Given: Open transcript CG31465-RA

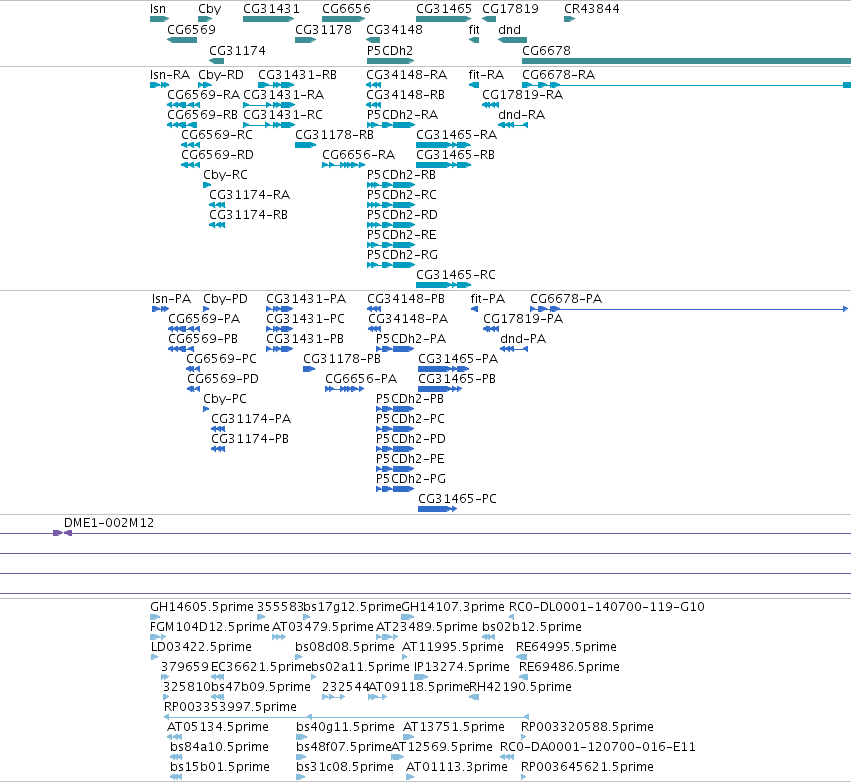Looking at the screenshot, I should [443, 145].
